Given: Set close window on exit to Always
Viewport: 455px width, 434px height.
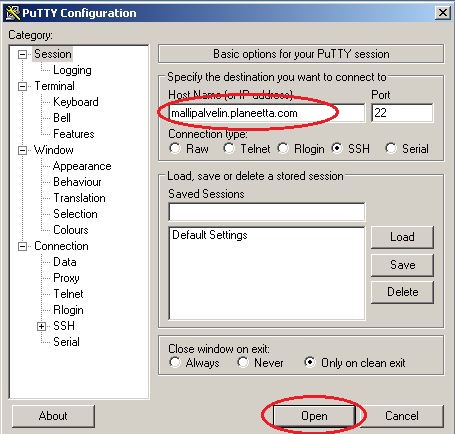Looking at the screenshot, I should [x=175, y=362].
